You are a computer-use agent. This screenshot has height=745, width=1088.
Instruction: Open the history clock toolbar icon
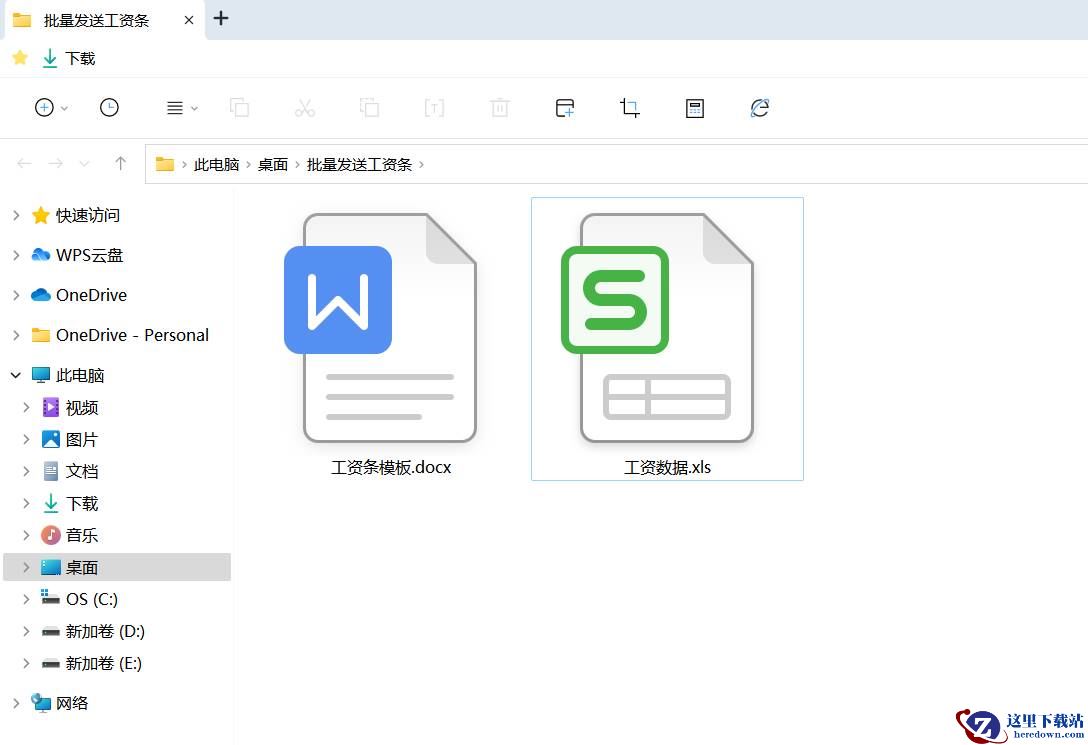[109, 108]
